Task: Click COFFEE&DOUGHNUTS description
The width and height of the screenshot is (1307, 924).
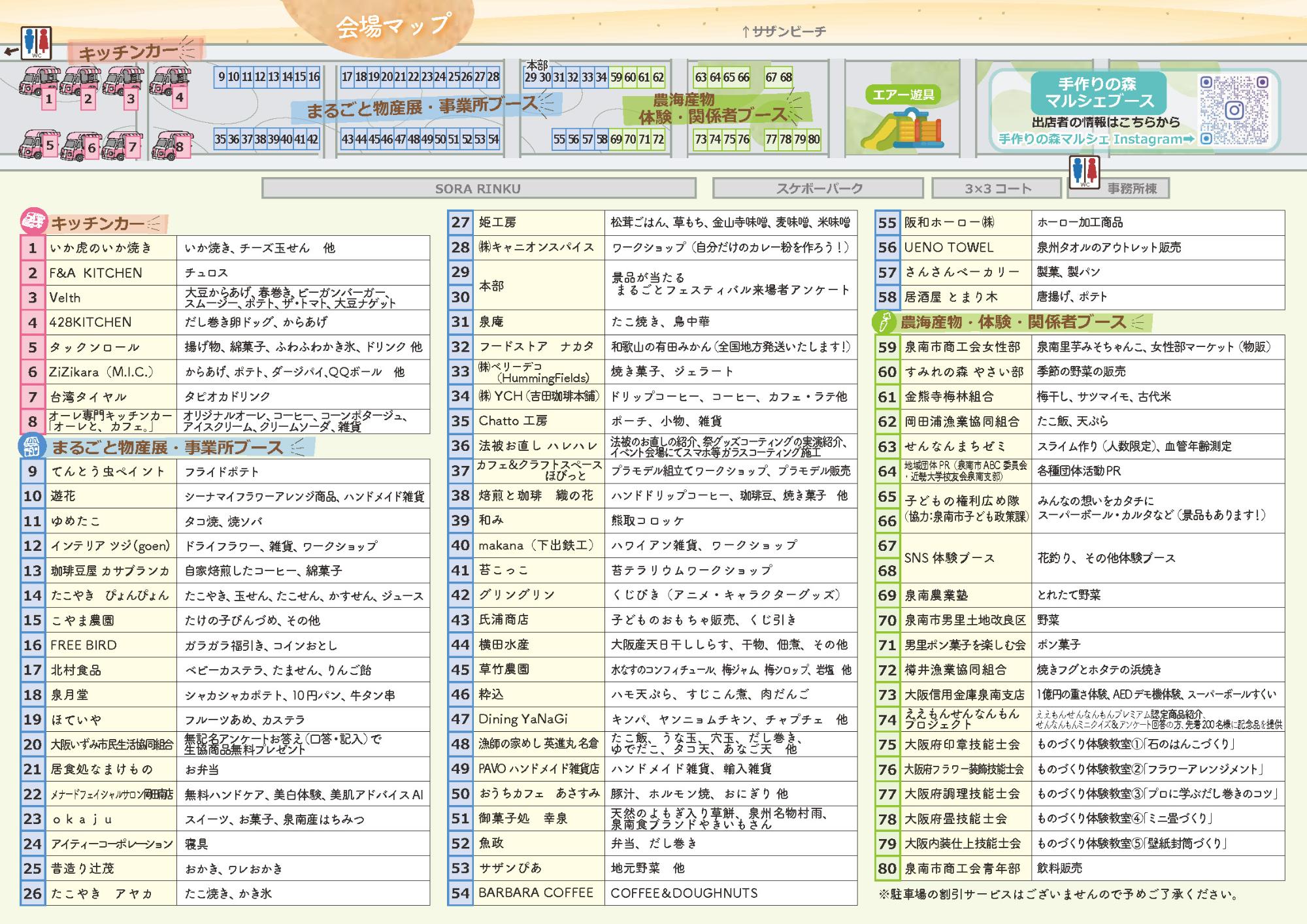Action: tap(684, 893)
